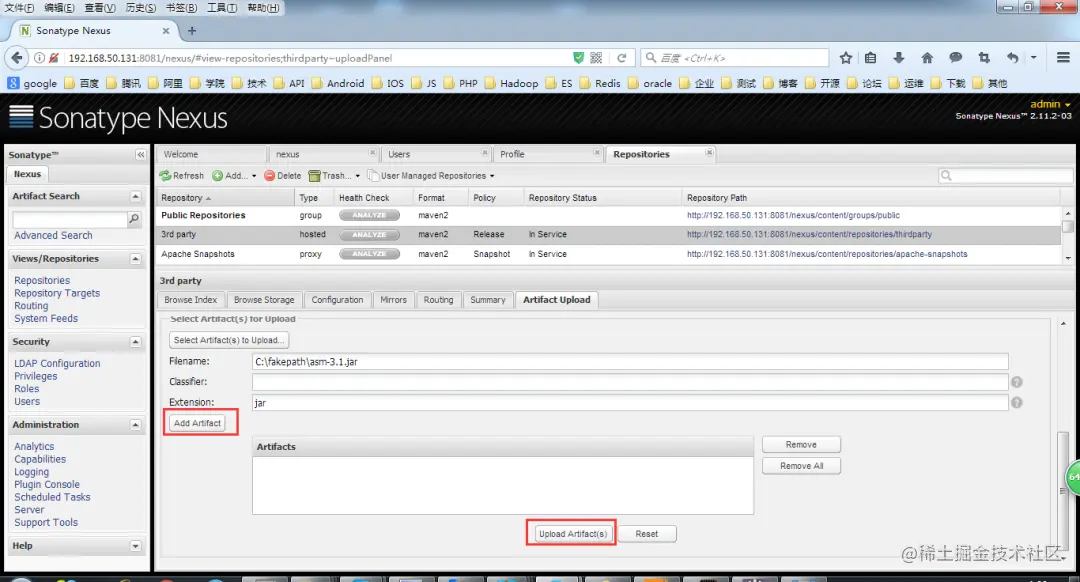Viewport: 1080px width, 582px height.
Task: Click the crop screenshot toolbar icon
Action: click(984, 58)
